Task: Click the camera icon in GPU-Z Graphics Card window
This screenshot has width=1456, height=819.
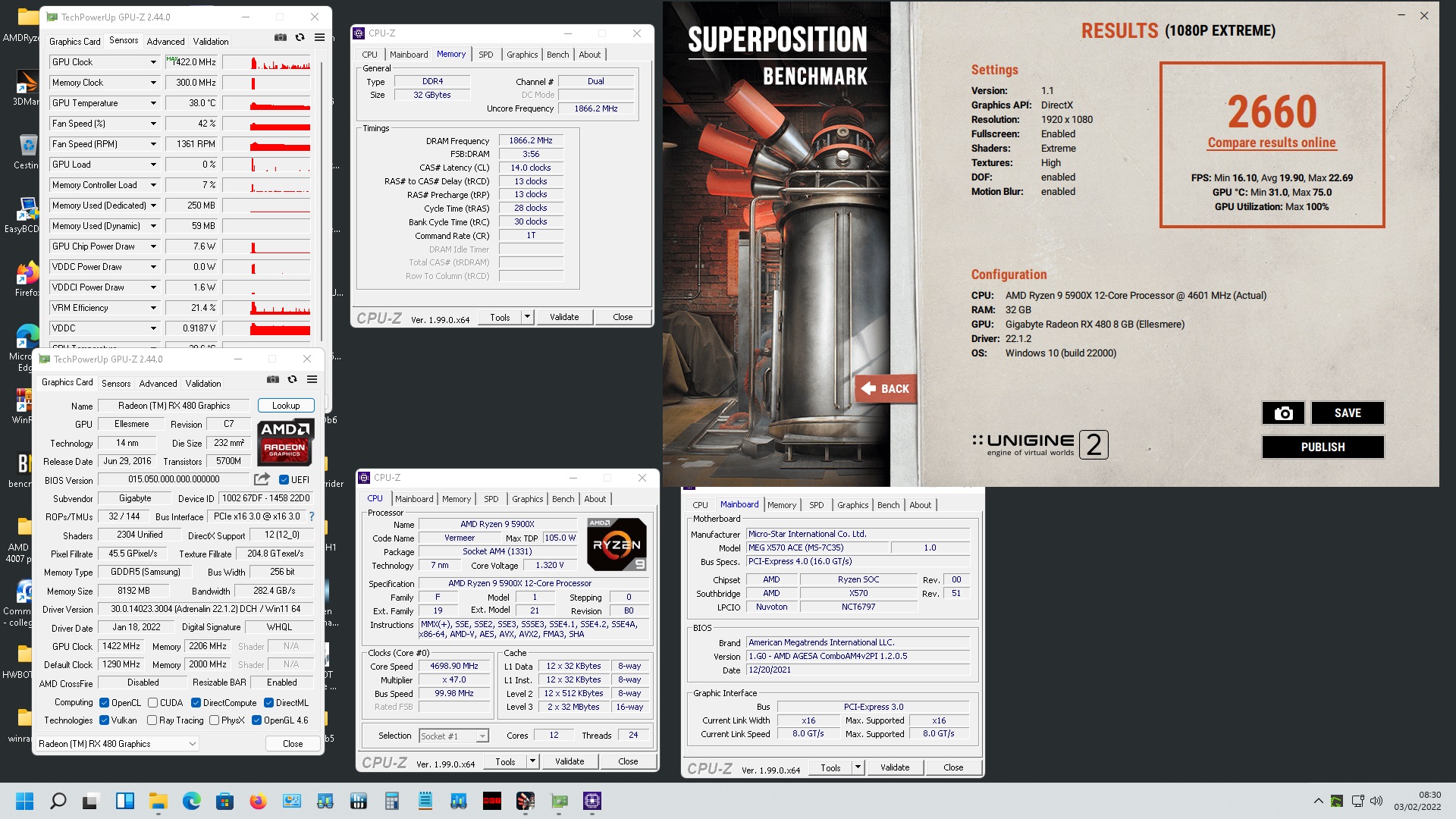Action: click(x=272, y=379)
